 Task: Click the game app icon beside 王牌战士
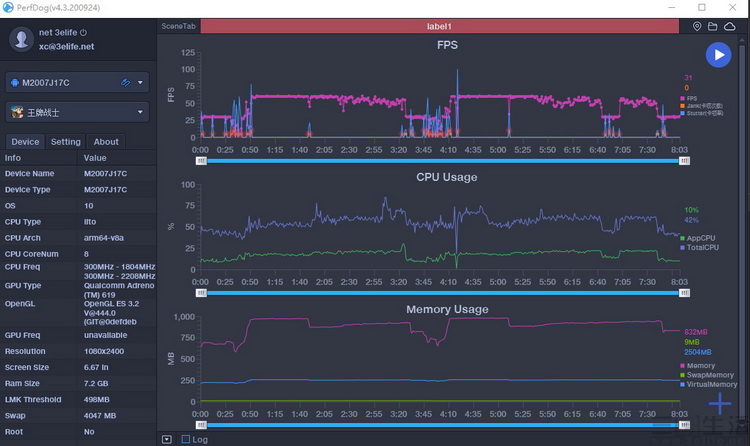point(17,112)
